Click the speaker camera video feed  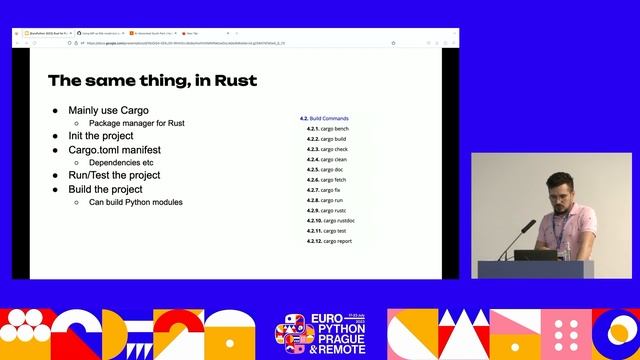[x=551, y=216]
